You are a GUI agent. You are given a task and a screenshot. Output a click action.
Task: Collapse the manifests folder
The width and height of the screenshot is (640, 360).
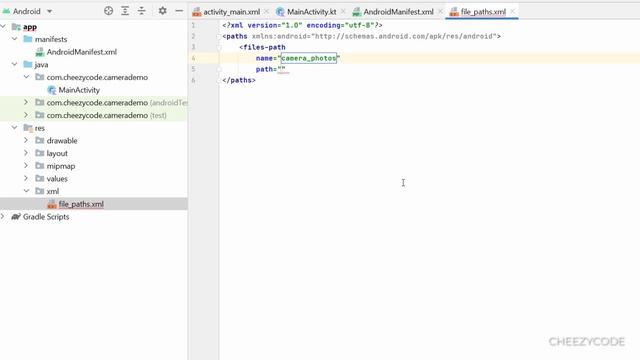click(15, 39)
